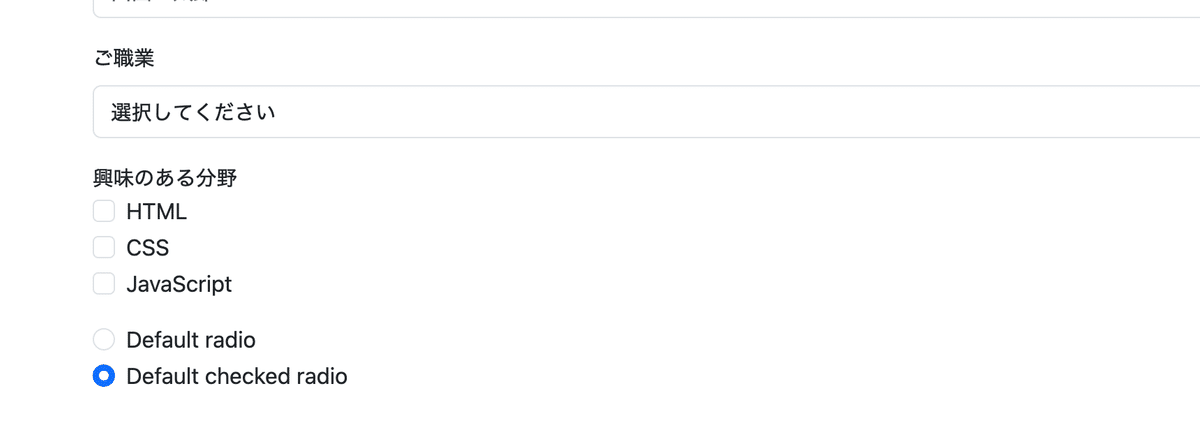Click the 興味のある分野 heading label

pyautogui.click(x=165, y=179)
